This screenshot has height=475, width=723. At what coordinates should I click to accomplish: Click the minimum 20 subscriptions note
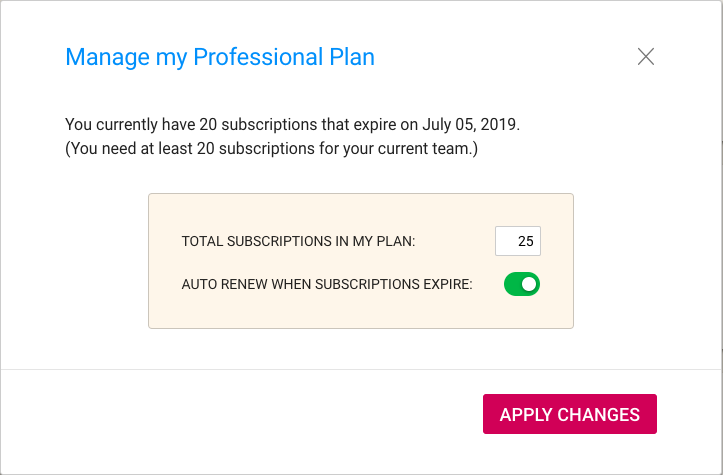pos(271,148)
